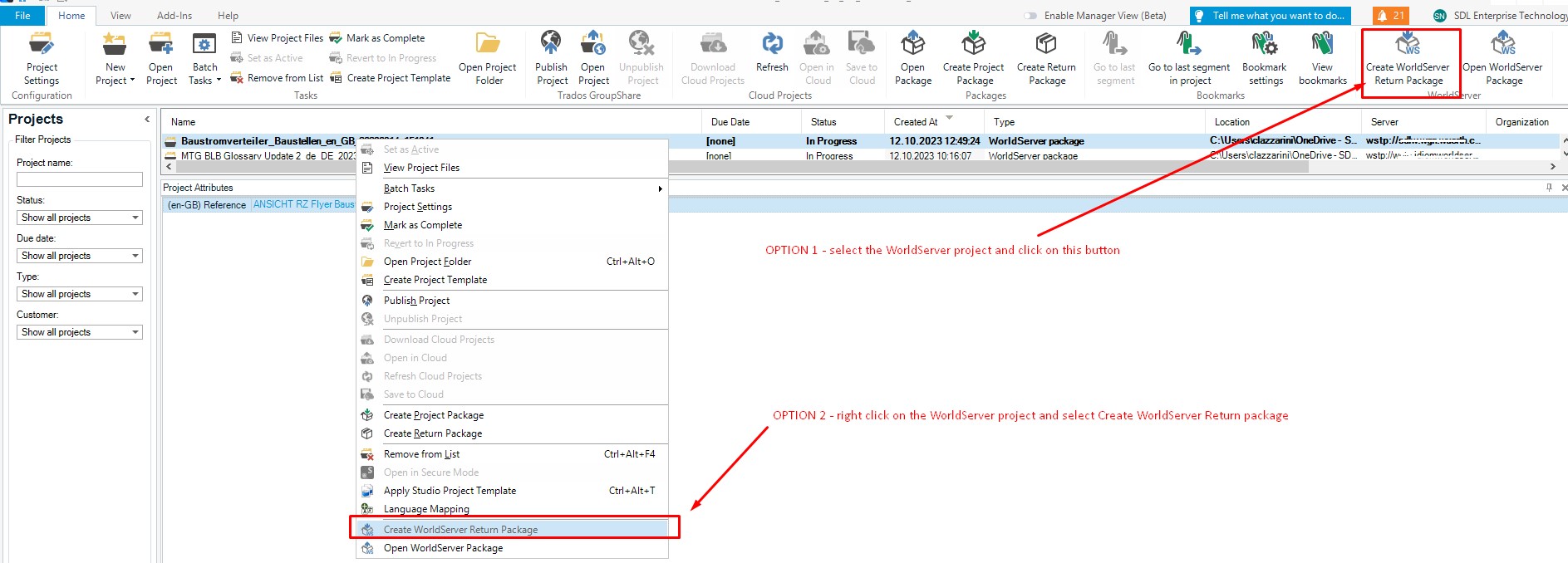Switch to the Add-Ins ribbon tab
Viewport: 1568px width, 563px height.
[174, 16]
